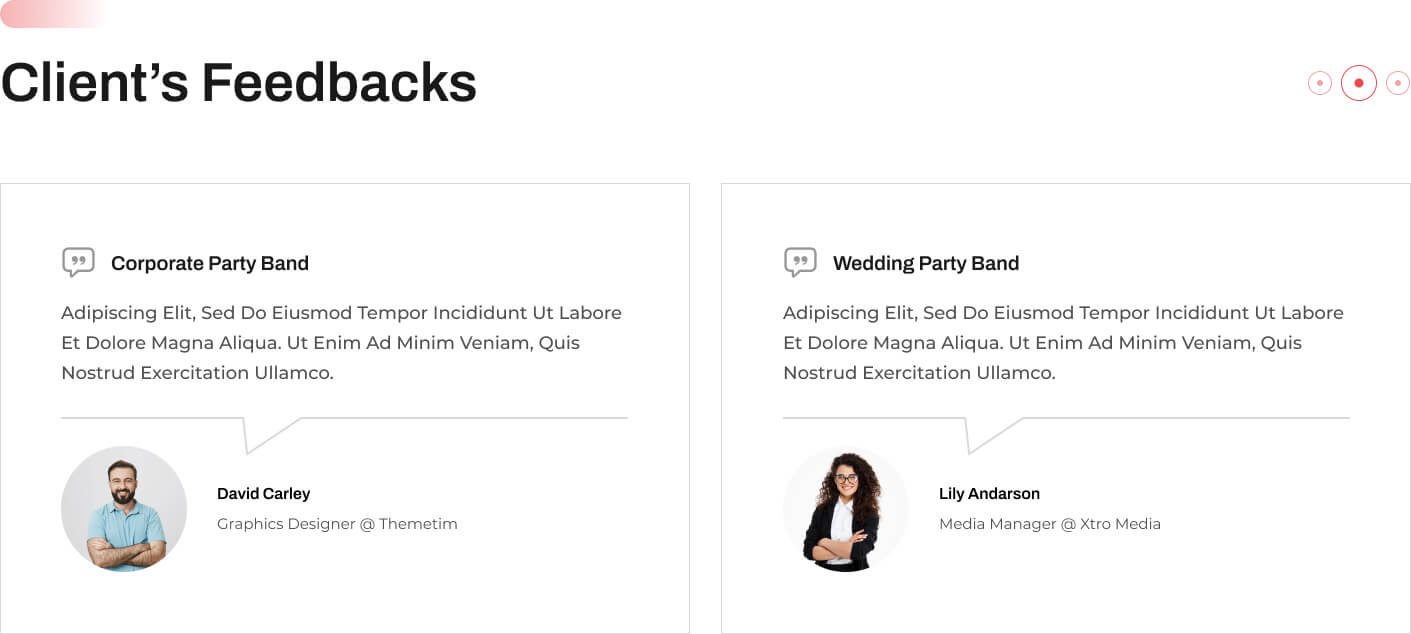Click speech-bubble divider above David Carley
The width and height of the screenshot is (1411, 634).
[x=272, y=432]
